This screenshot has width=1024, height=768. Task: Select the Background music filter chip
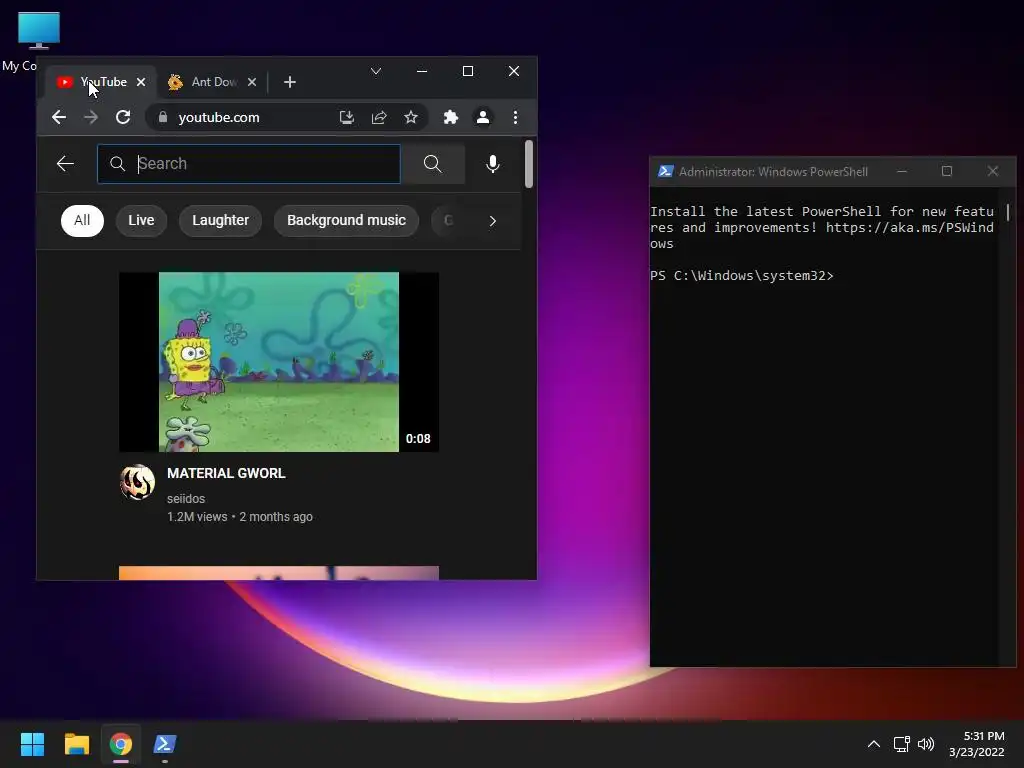[346, 221]
